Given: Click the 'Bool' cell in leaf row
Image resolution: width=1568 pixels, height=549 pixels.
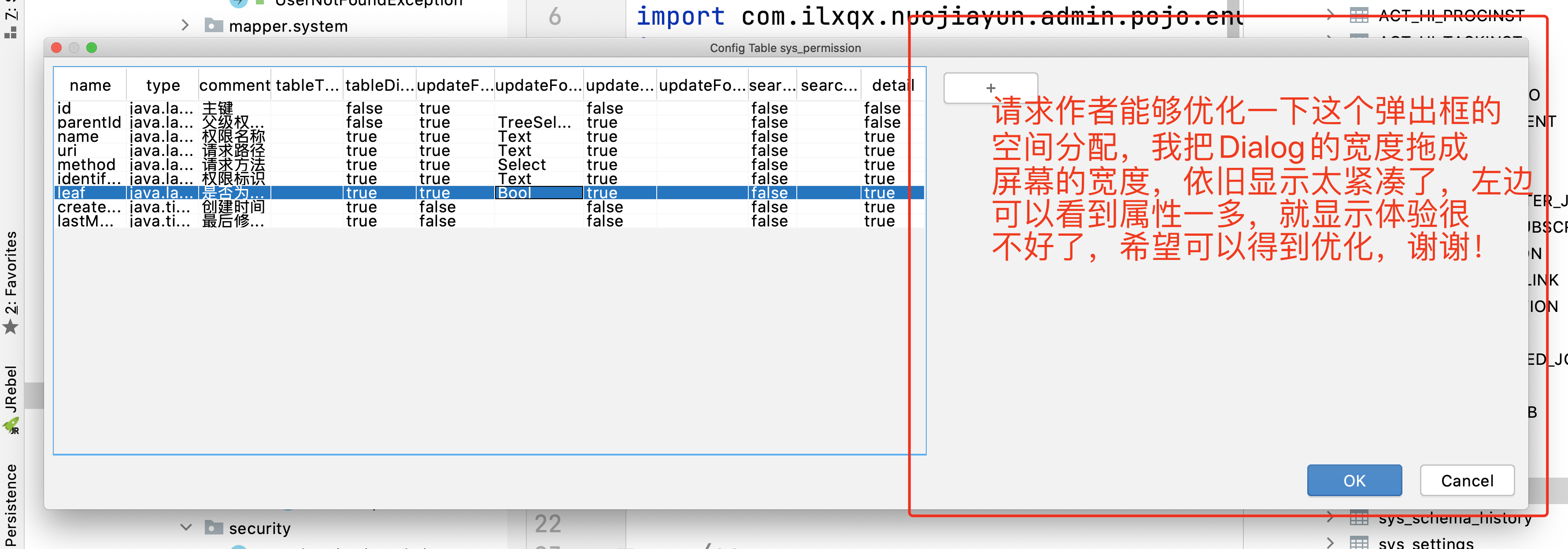Looking at the screenshot, I should (x=539, y=193).
